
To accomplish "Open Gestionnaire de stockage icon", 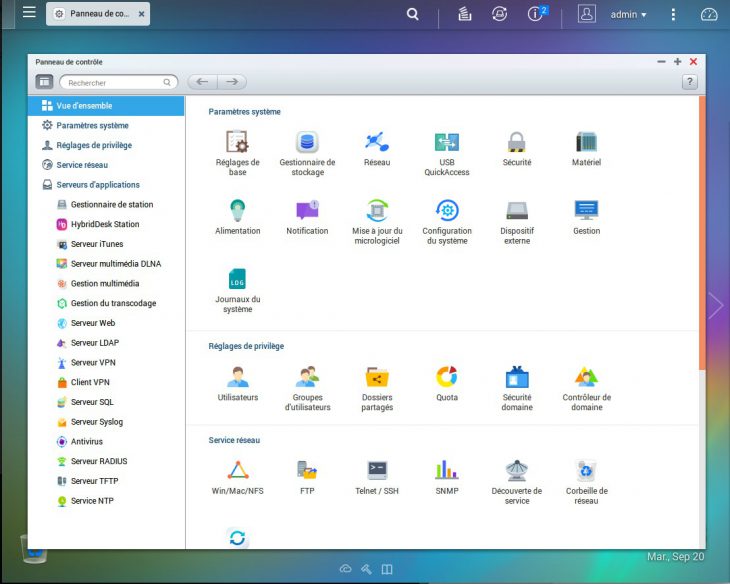I will (x=307, y=142).
